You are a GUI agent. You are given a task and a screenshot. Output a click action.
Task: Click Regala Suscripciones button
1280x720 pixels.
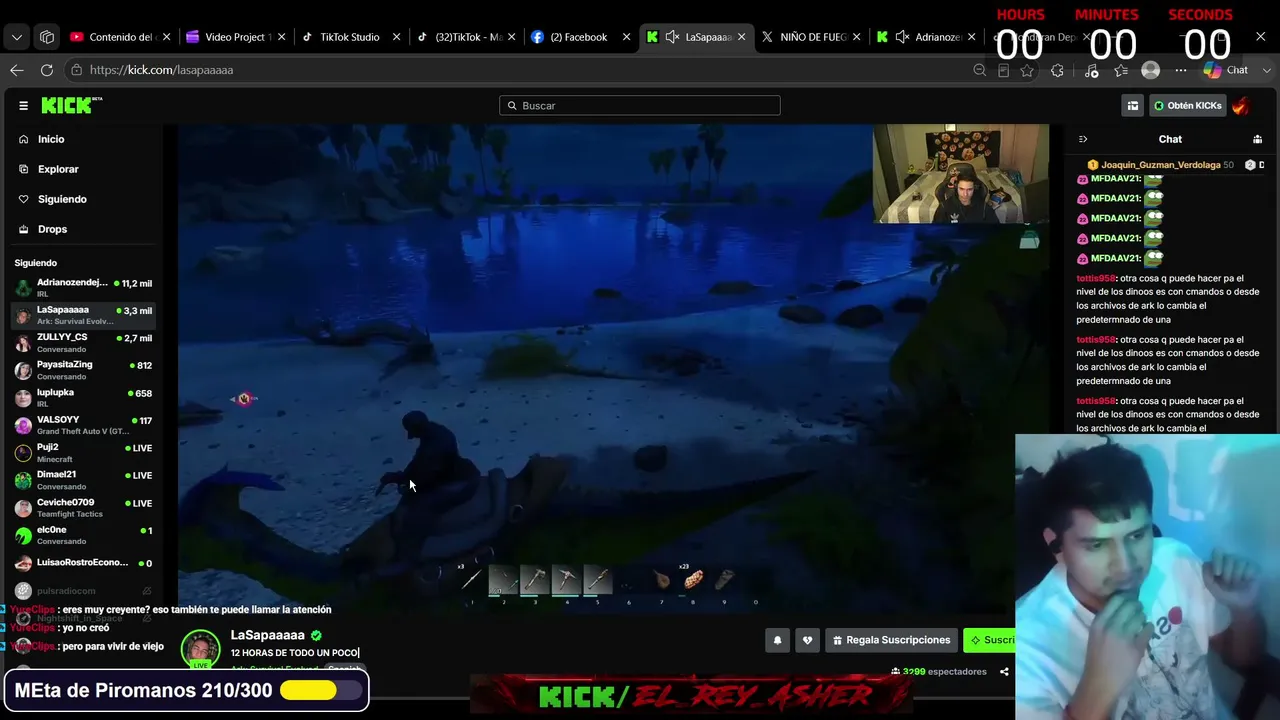890,640
